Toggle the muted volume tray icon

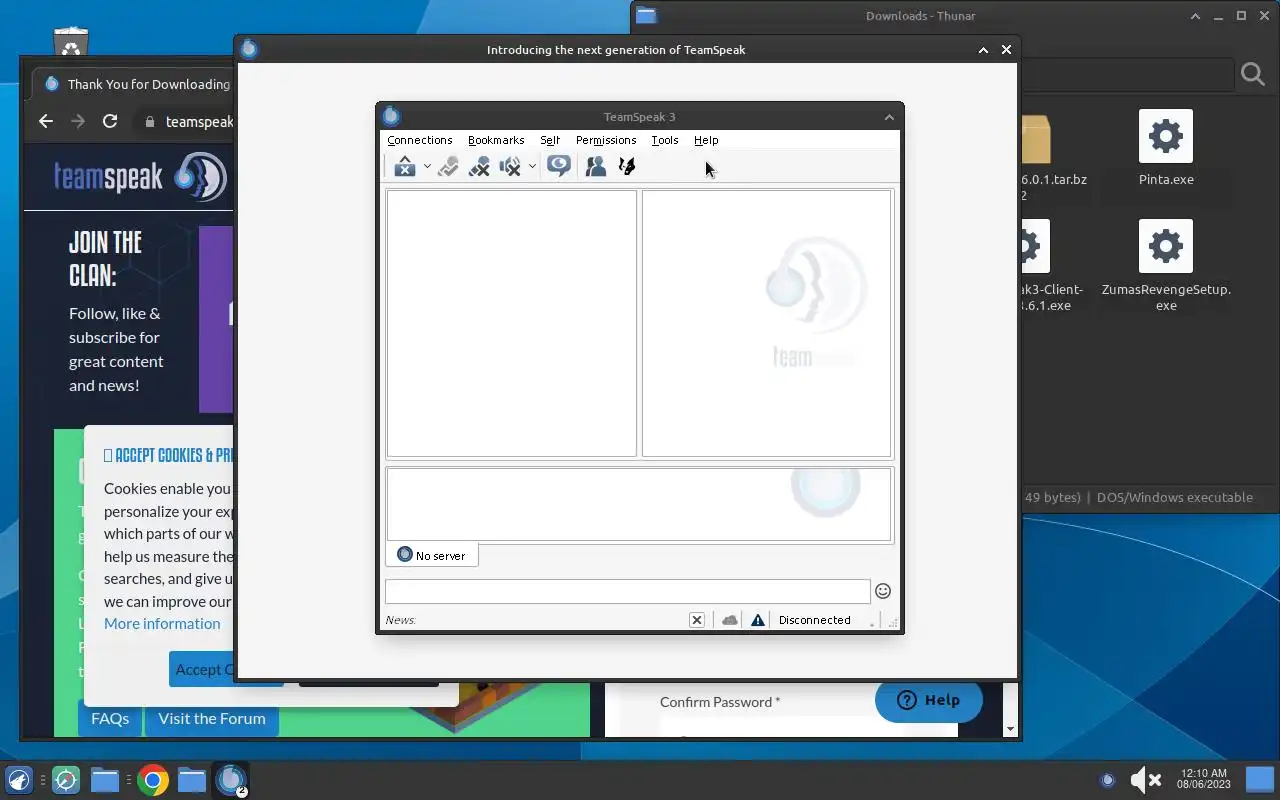coord(1145,780)
